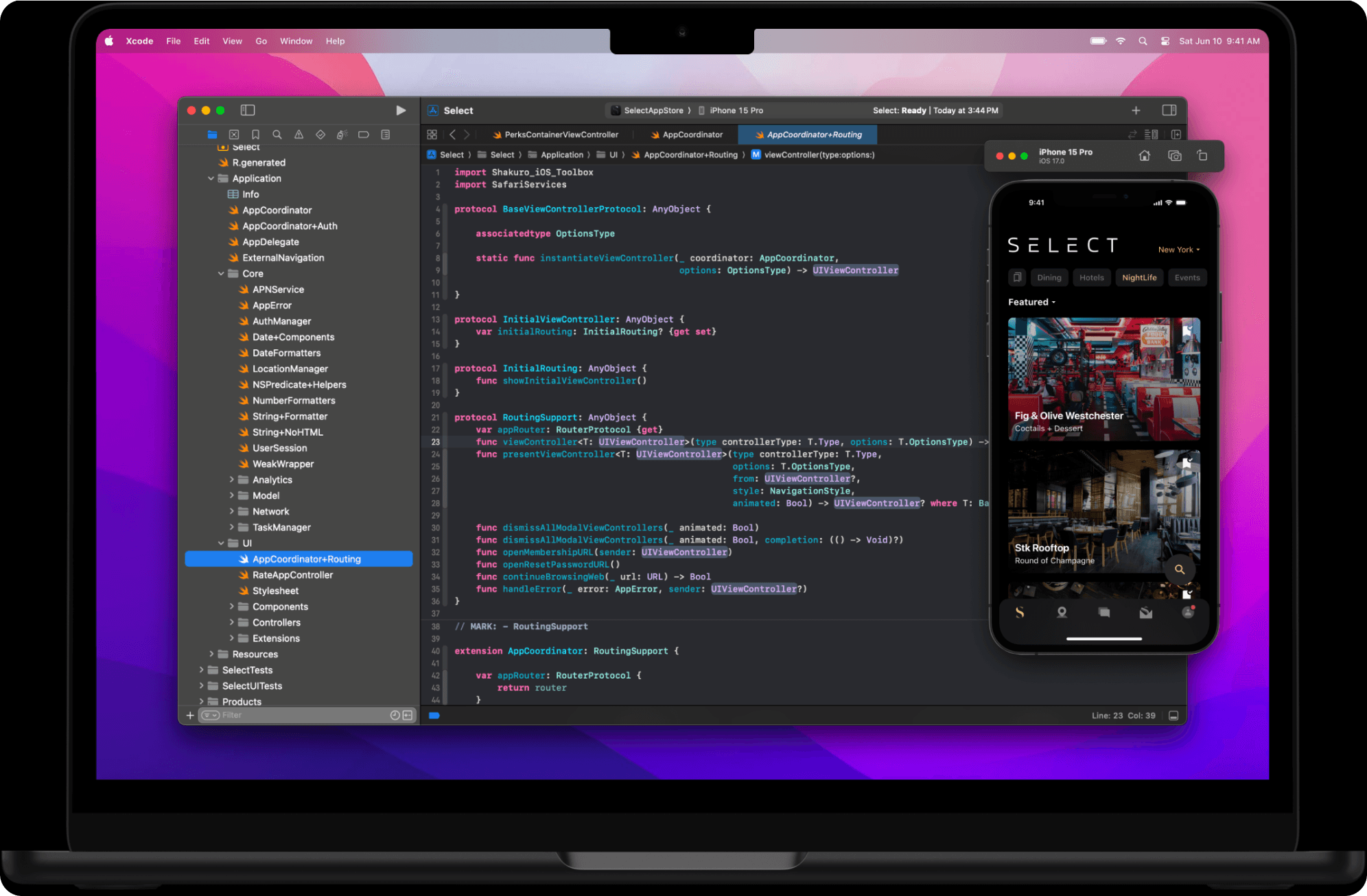This screenshot has height=896, width=1367.
Task: Collapse the UI folder
Action: pos(221,543)
